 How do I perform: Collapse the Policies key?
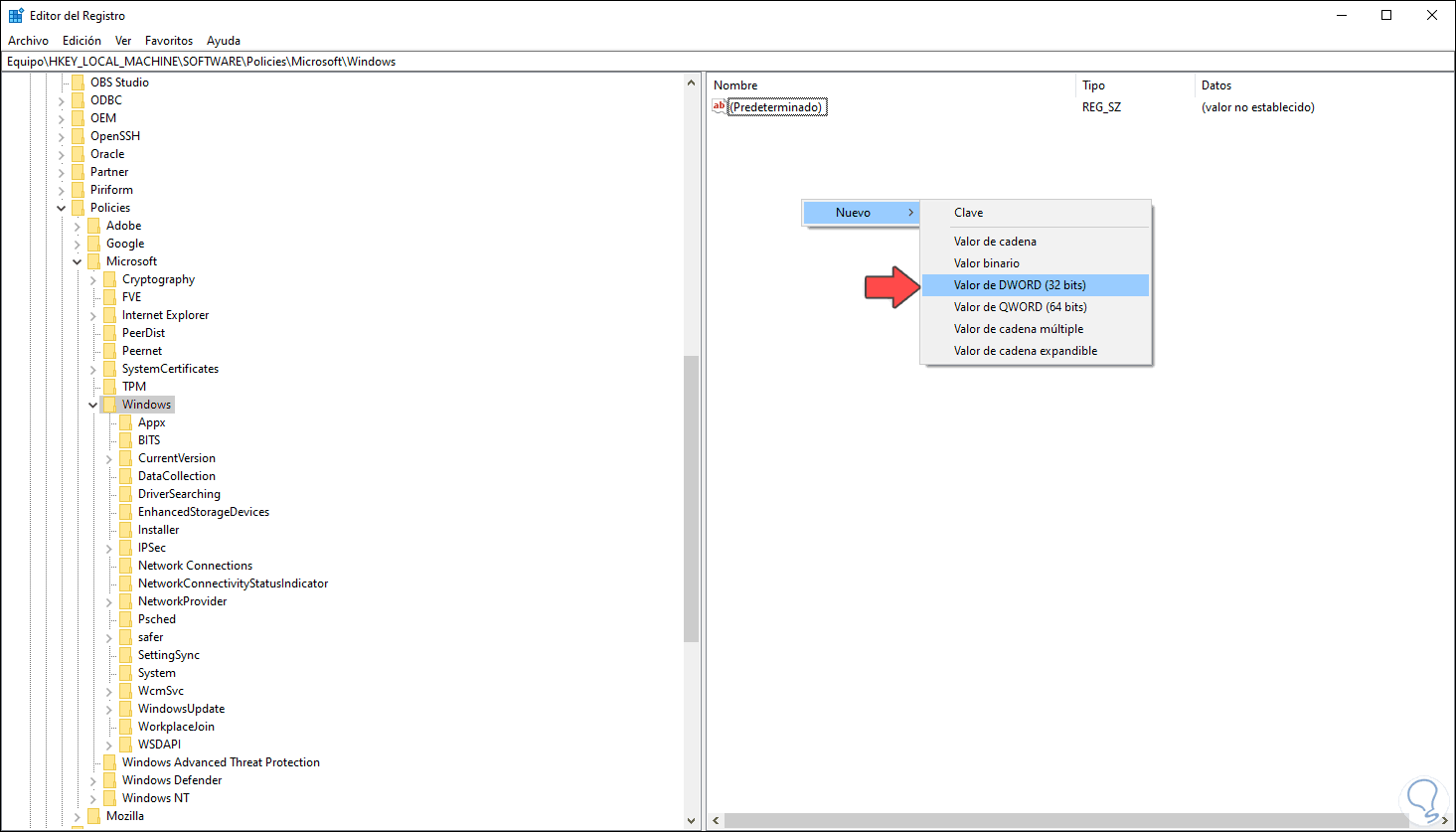tap(62, 208)
